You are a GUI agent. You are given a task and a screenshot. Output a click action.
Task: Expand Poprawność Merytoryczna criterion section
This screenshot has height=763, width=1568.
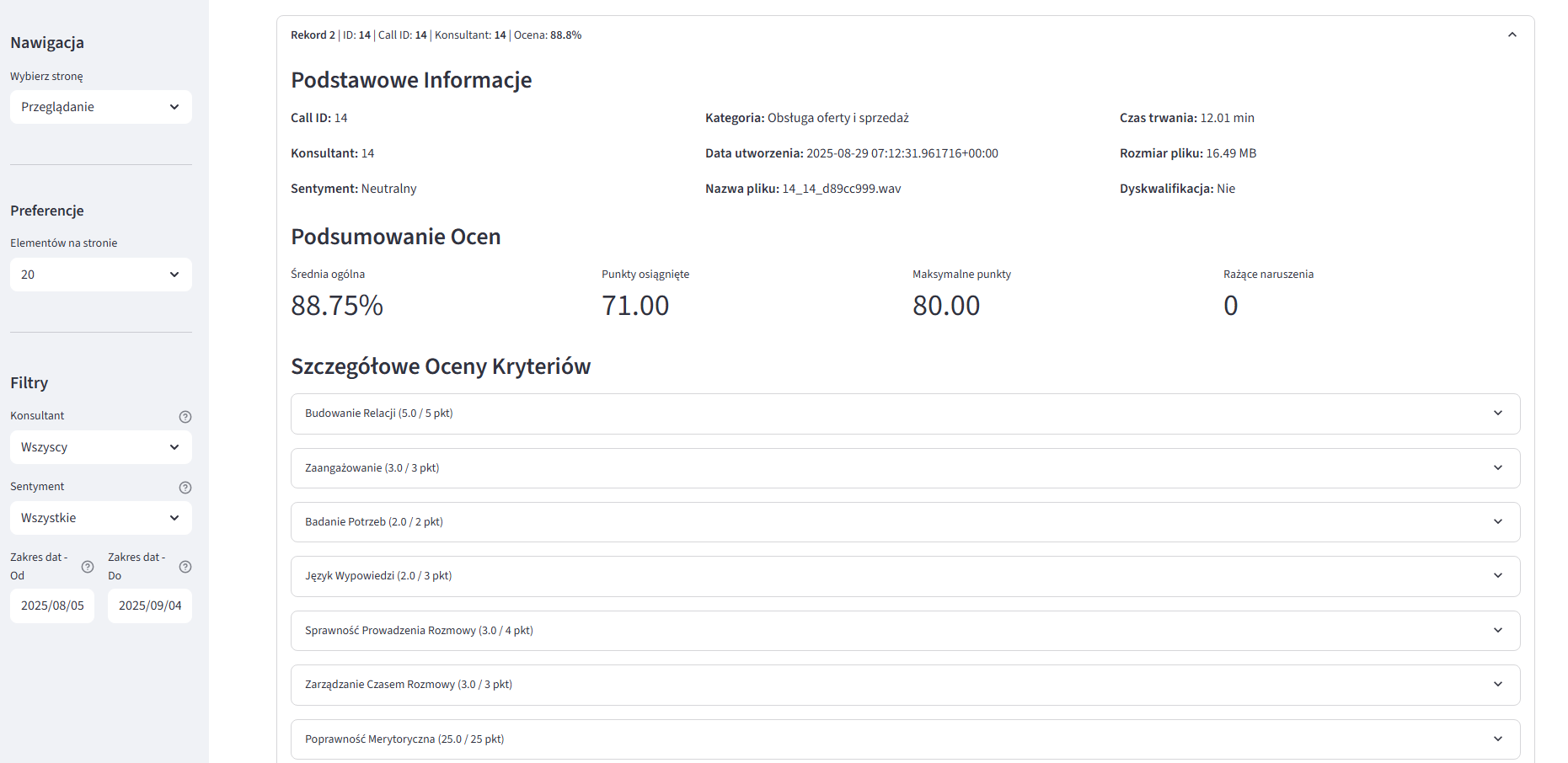[x=905, y=739]
